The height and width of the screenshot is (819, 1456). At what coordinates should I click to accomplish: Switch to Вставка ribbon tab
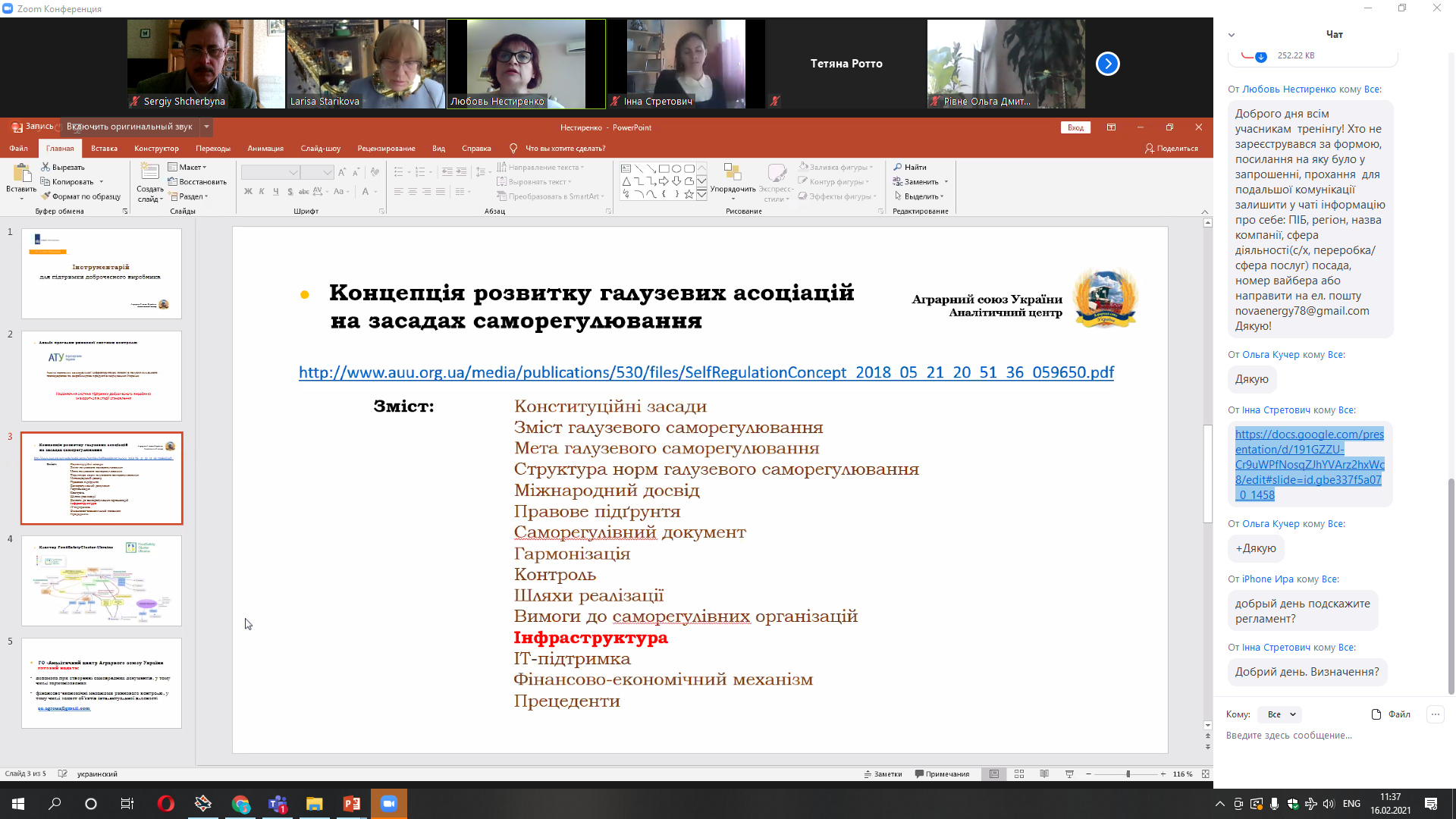click(104, 149)
